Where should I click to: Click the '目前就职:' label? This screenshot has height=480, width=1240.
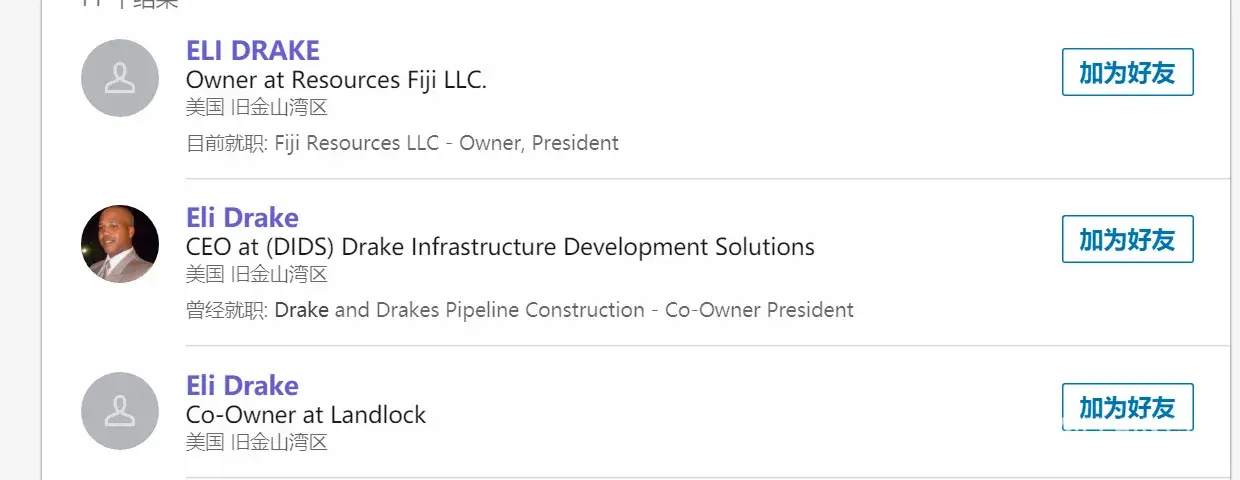tap(227, 143)
